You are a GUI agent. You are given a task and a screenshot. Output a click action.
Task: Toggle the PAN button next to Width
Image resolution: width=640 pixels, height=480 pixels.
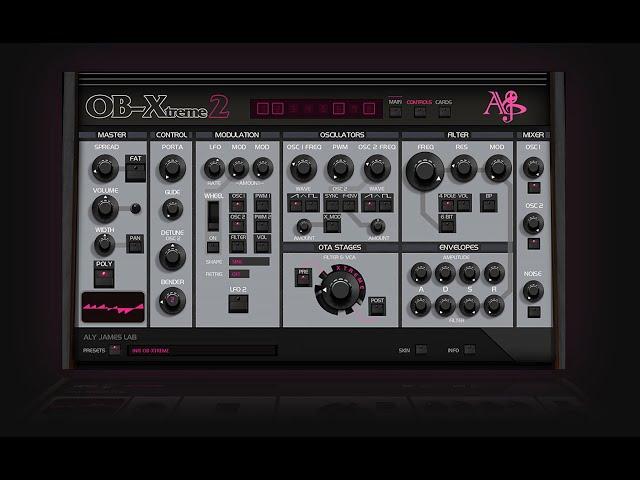(x=135, y=244)
